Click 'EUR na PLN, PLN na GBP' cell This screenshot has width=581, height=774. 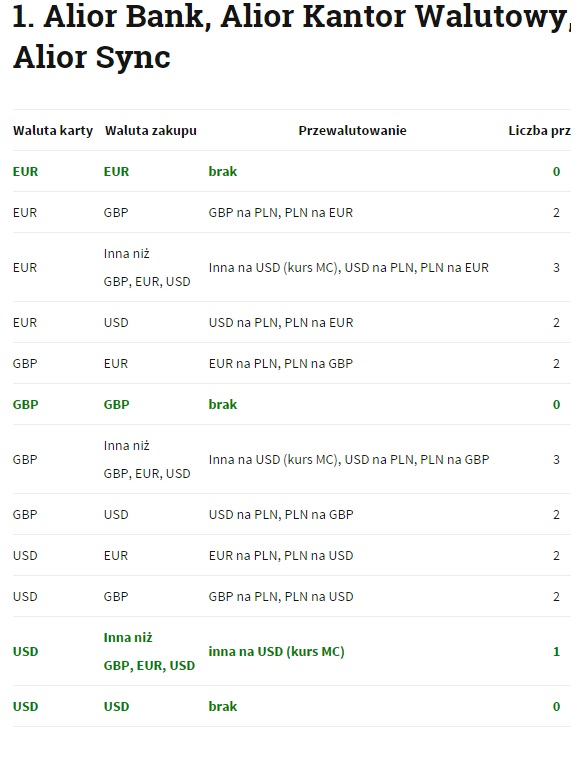pyautogui.click(x=280, y=364)
